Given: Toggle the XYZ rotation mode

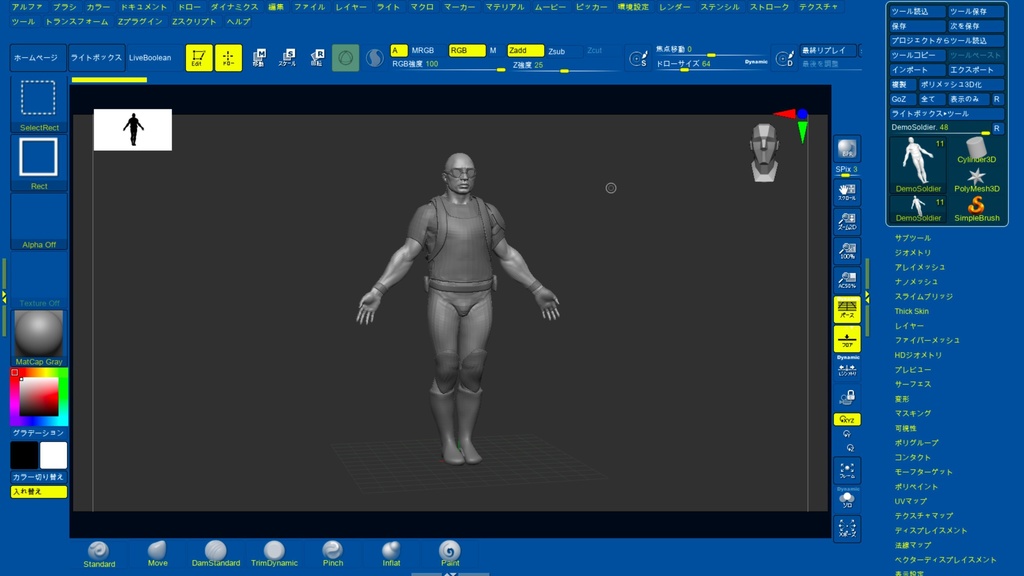Looking at the screenshot, I should [x=847, y=419].
